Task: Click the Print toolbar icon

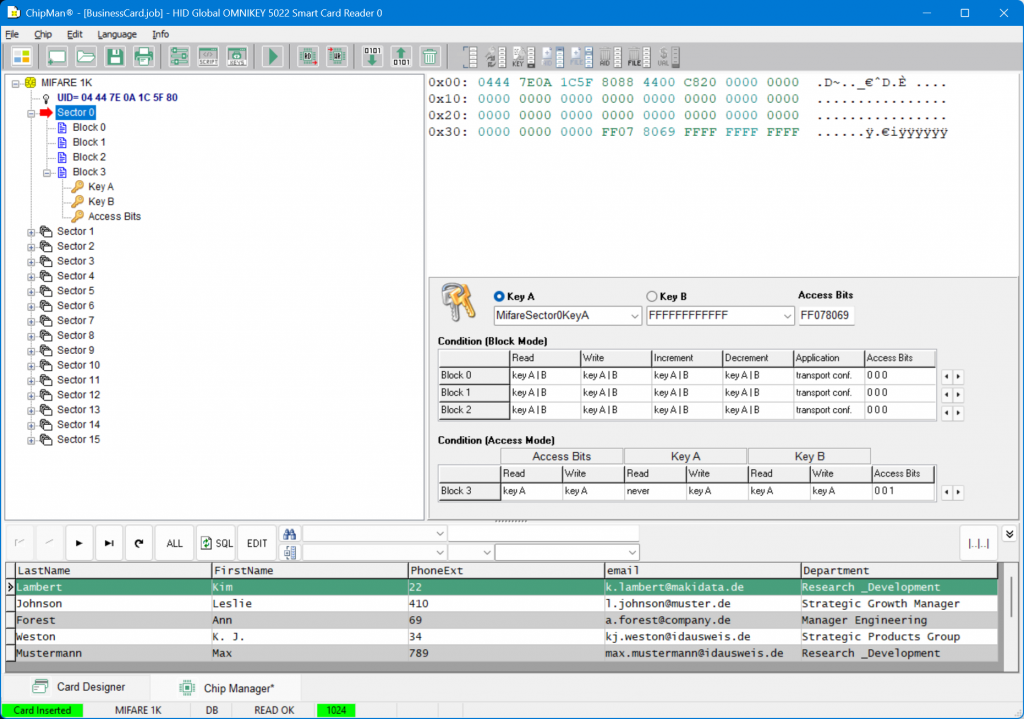Action: pyautogui.click(x=144, y=56)
